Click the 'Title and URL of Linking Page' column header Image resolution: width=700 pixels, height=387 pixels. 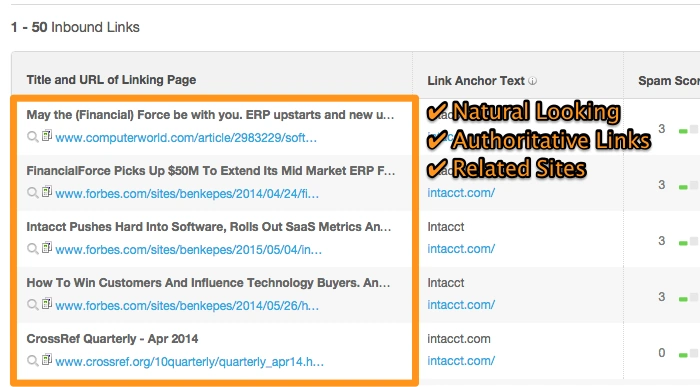tap(111, 80)
